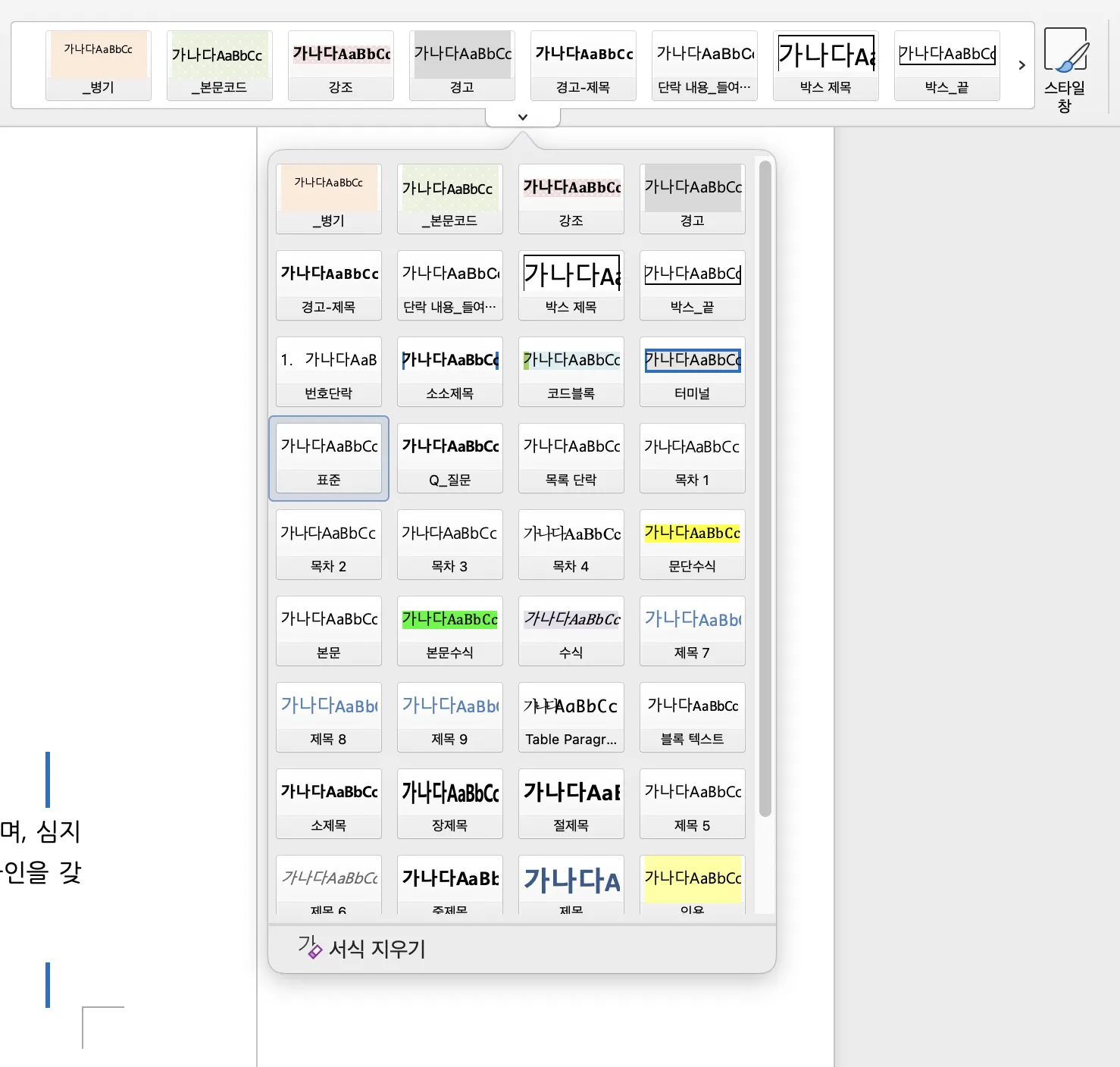The width and height of the screenshot is (1120, 1067).
Task: Show more styles with the ribbon's right arrow
Action: pyautogui.click(x=1021, y=65)
